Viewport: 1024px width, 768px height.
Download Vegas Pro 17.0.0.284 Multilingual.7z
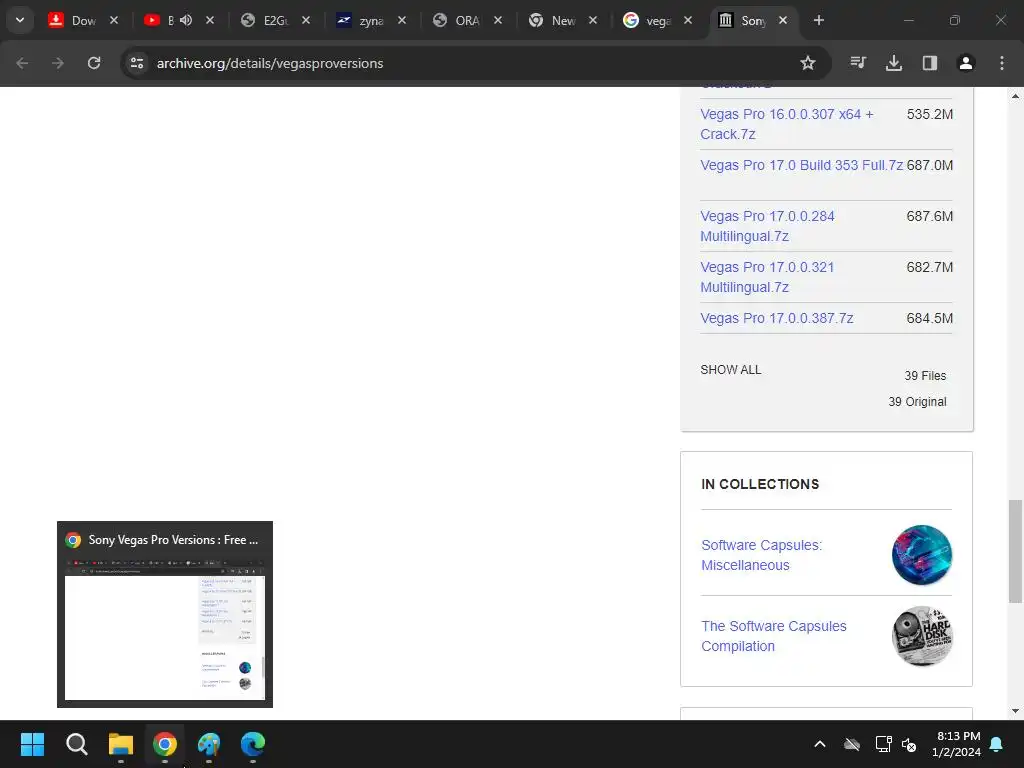click(x=767, y=226)
